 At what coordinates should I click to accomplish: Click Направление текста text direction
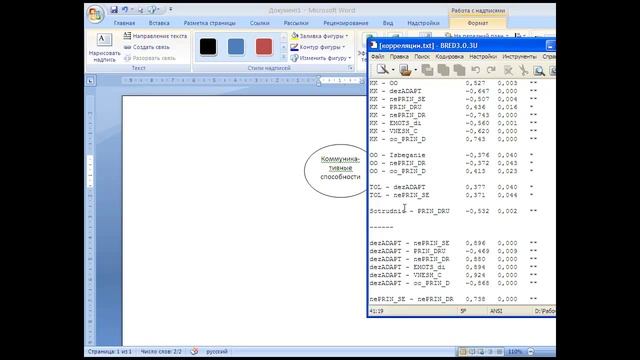pyautogui.click(x=155, y=36)
